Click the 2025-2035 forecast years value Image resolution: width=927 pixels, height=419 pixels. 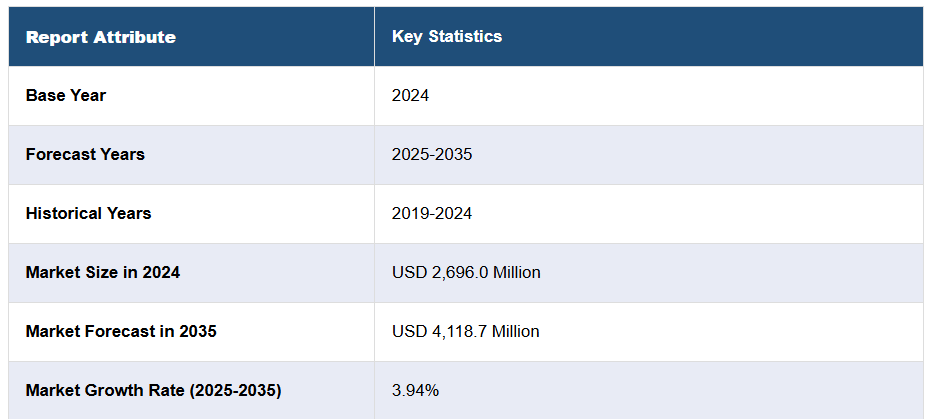click(x=432, y=155)
